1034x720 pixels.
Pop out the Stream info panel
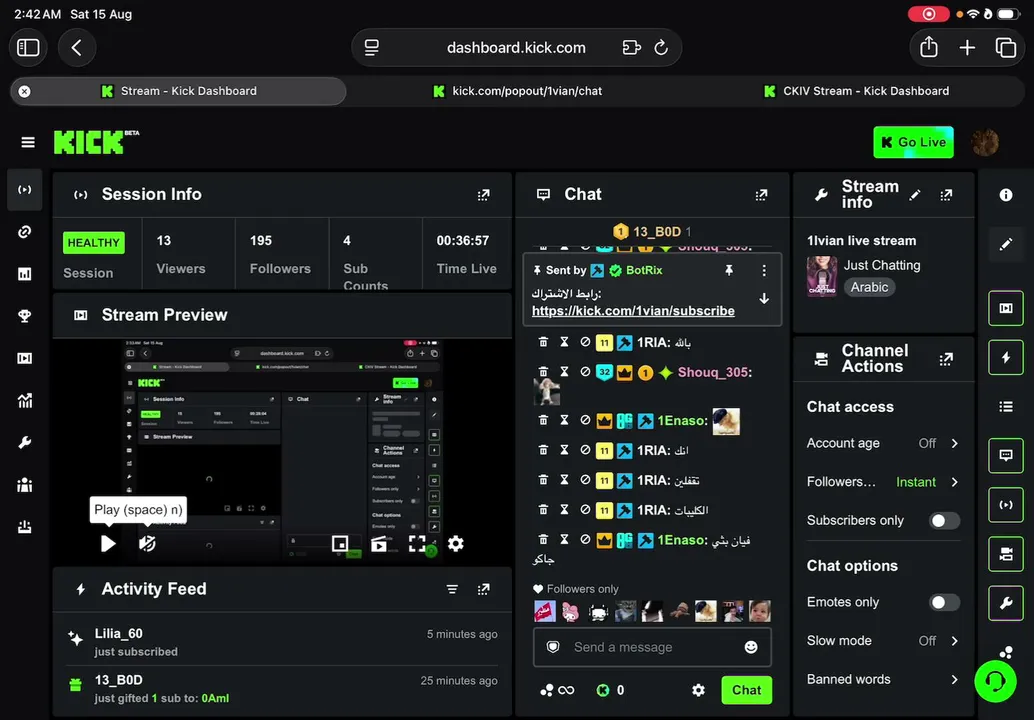946,195
